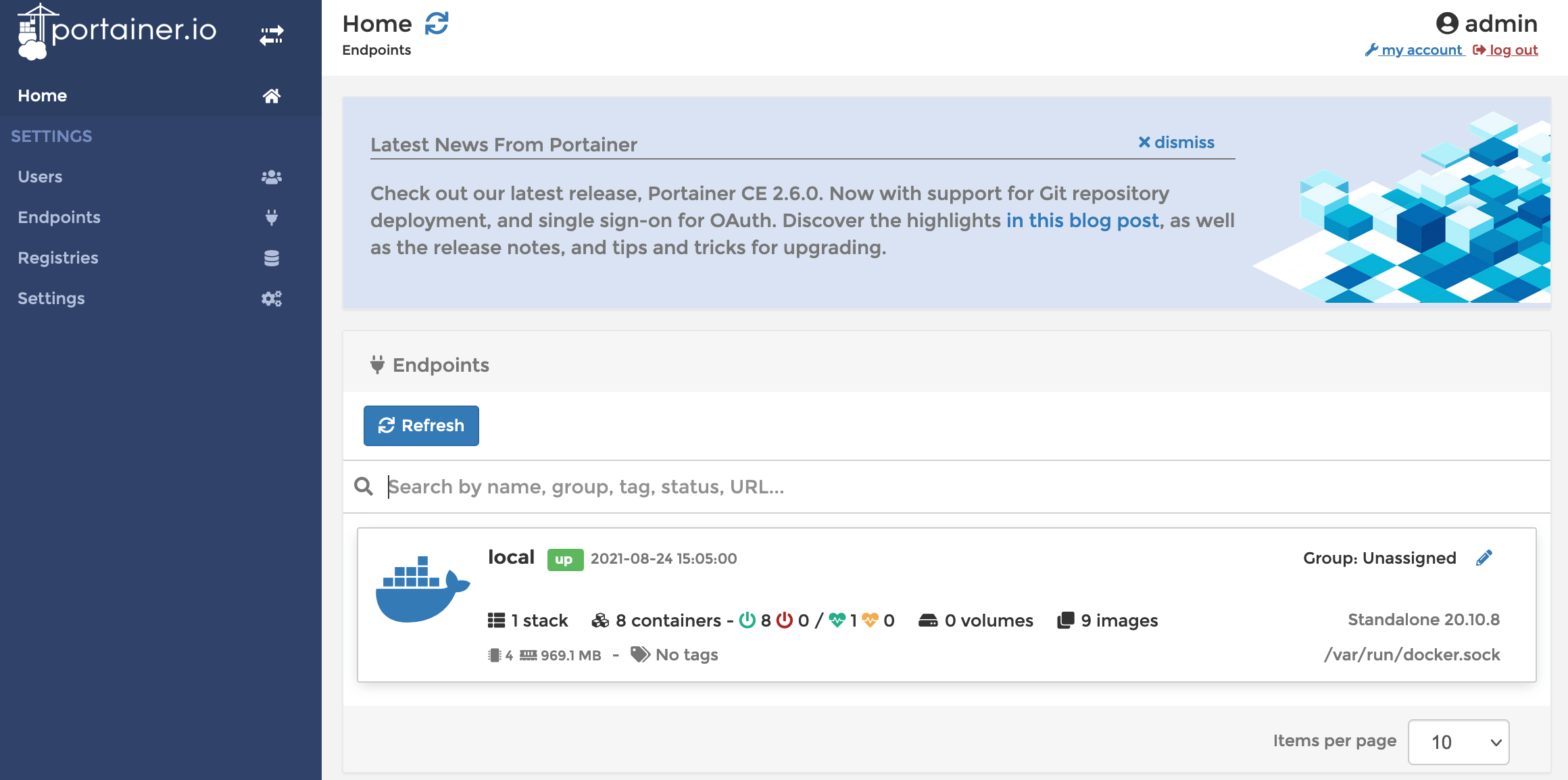Click the Endpoints plug icon in sidebar

[272, 218]
